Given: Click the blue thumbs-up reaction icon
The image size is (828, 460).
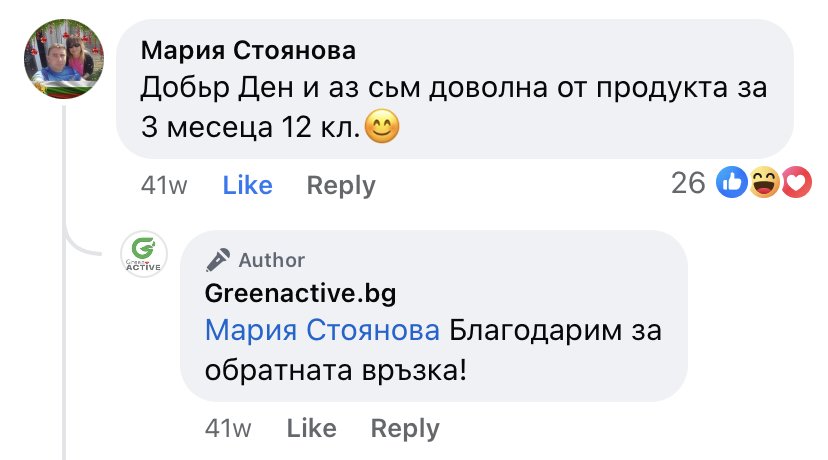Looking at the screenshot, I should [731, 182].
